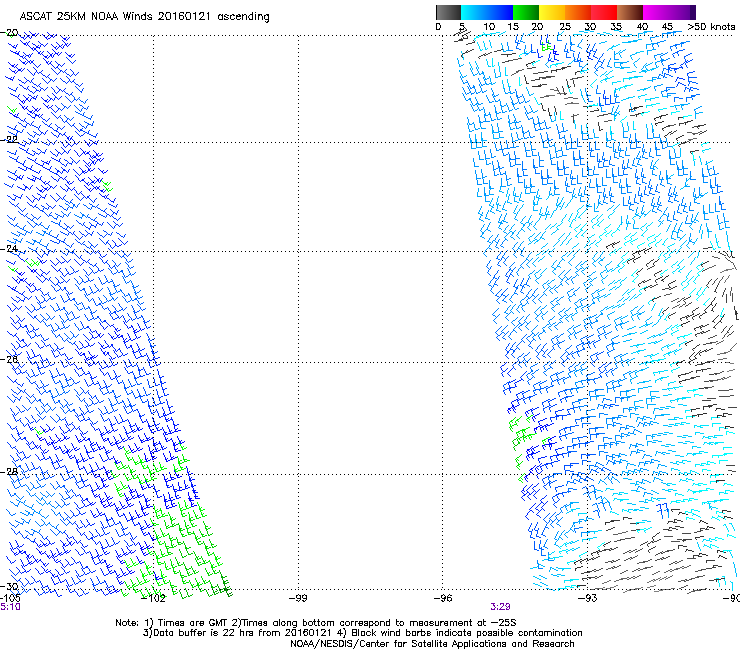Click the orange 25–30 knots color segment
This screenshot has height=650, width=740.
(x=578, y=12)
